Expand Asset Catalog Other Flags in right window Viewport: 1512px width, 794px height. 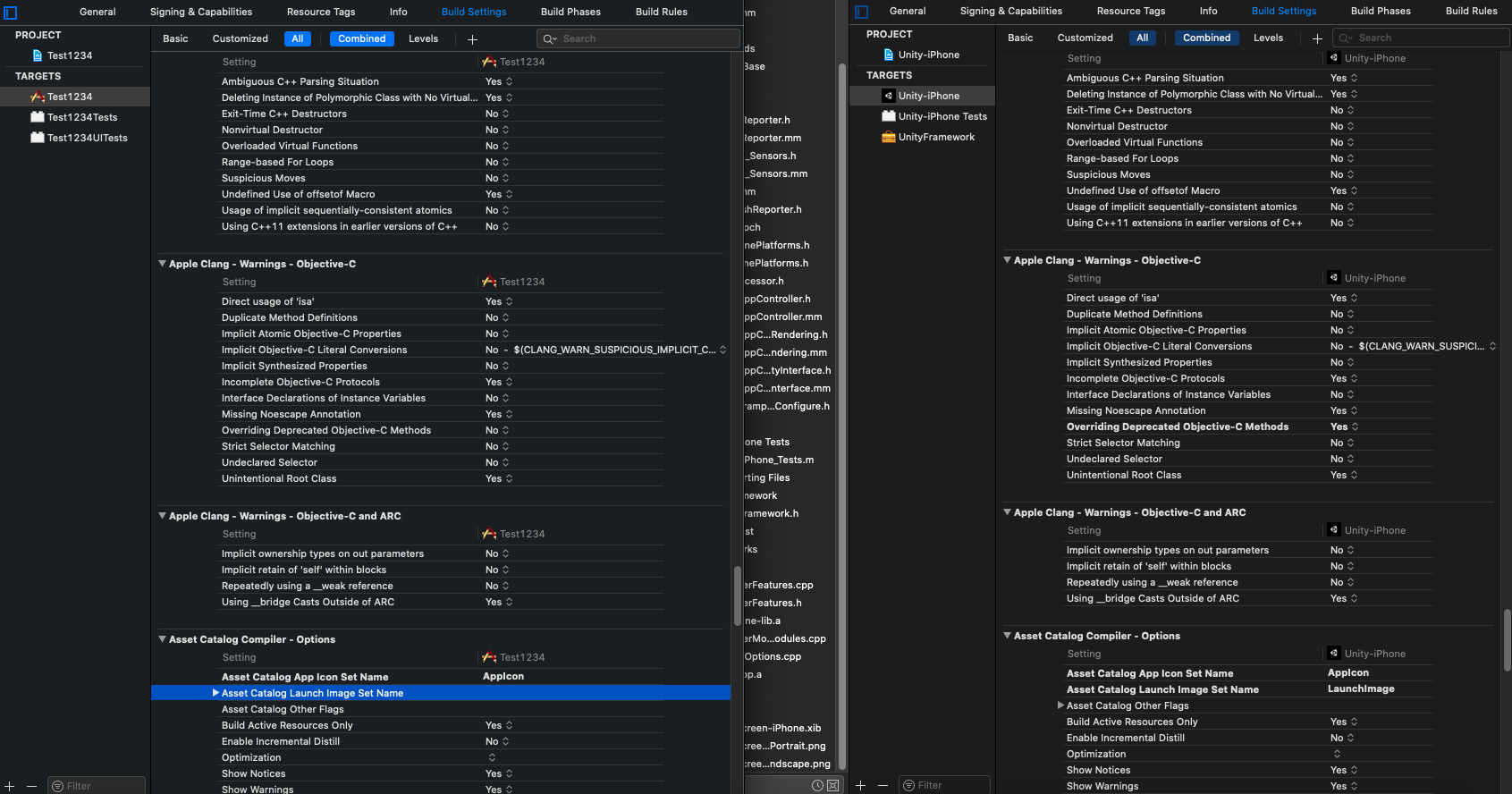point(1060,705)
